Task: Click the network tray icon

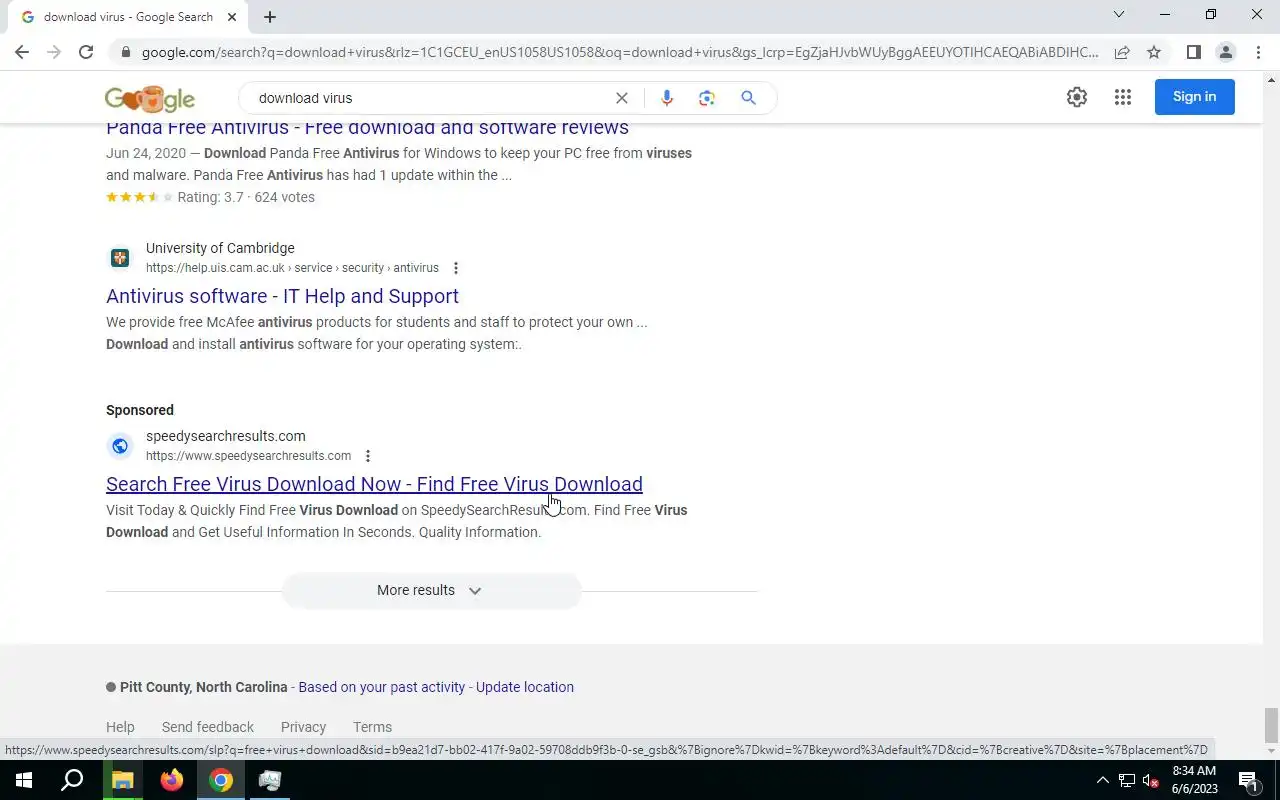Action: click(x=1127, y=780)
